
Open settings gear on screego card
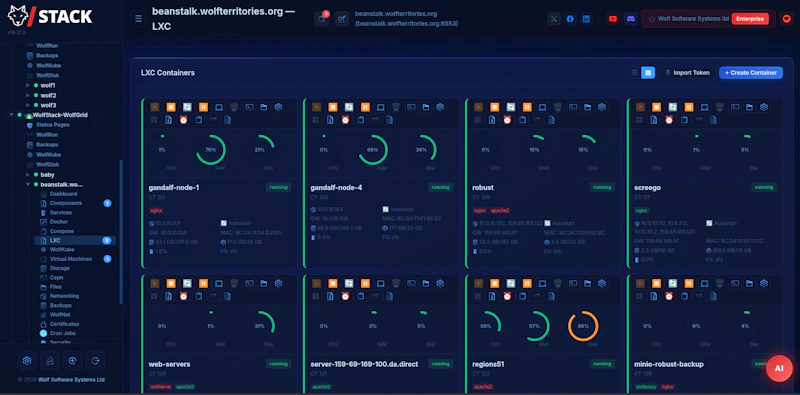(x=764, y=107)
